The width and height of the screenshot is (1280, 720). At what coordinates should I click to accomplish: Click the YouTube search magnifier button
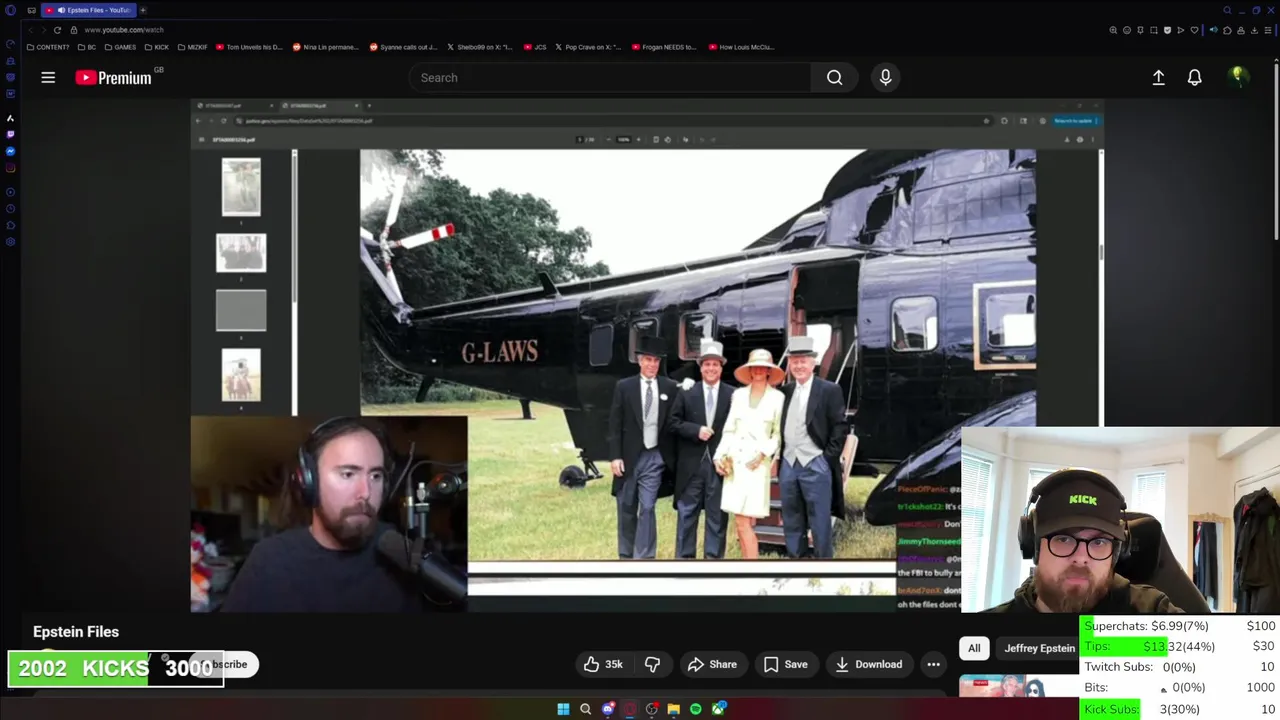coord(834,77)
